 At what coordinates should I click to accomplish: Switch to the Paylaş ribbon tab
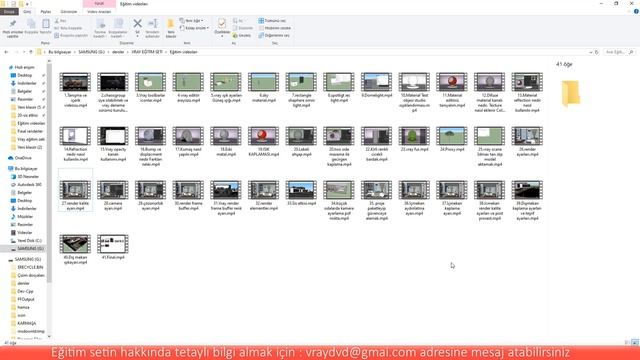pos(46,12)
